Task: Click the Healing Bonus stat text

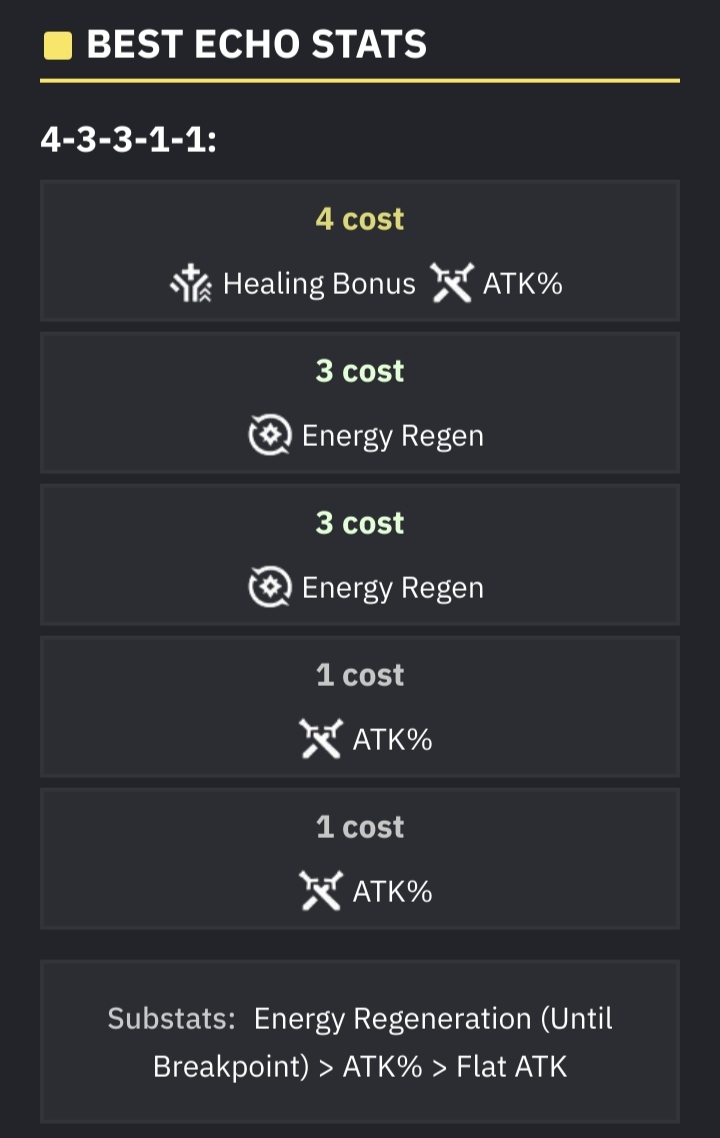Action: coord(319,283)
